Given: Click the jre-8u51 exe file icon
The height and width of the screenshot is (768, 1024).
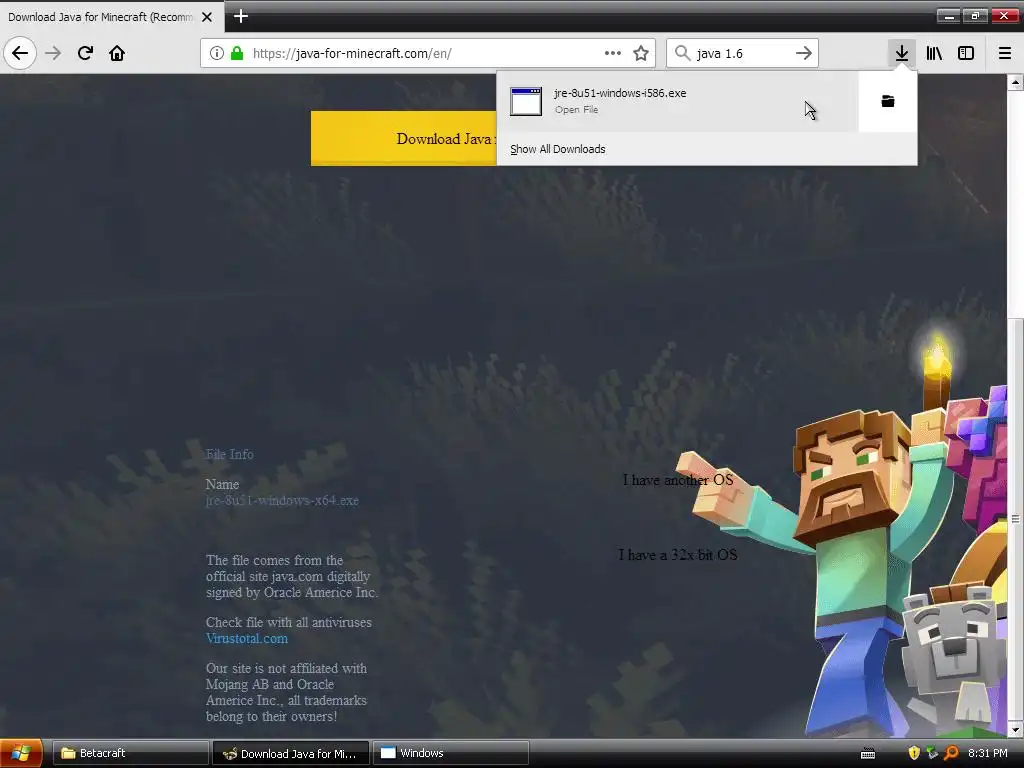Looking at the screenshot, I should pyautogui.click(x=526, y=101).
